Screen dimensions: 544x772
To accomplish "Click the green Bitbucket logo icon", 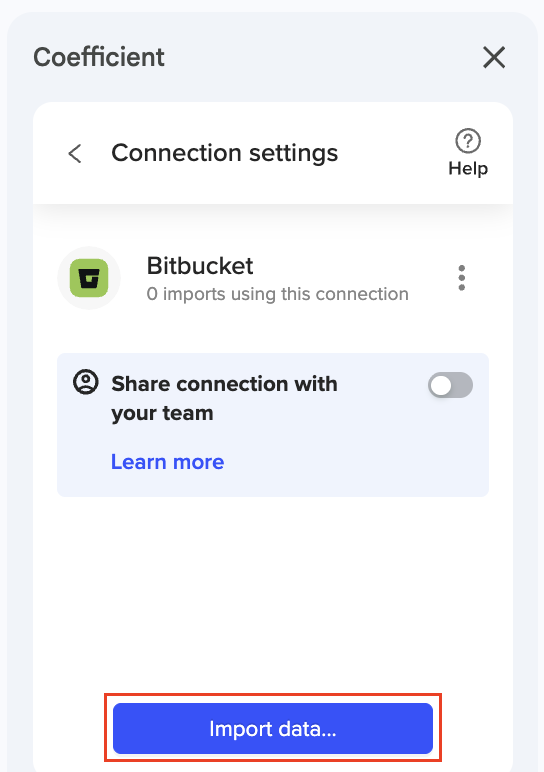I will click(x=89, y=278).
